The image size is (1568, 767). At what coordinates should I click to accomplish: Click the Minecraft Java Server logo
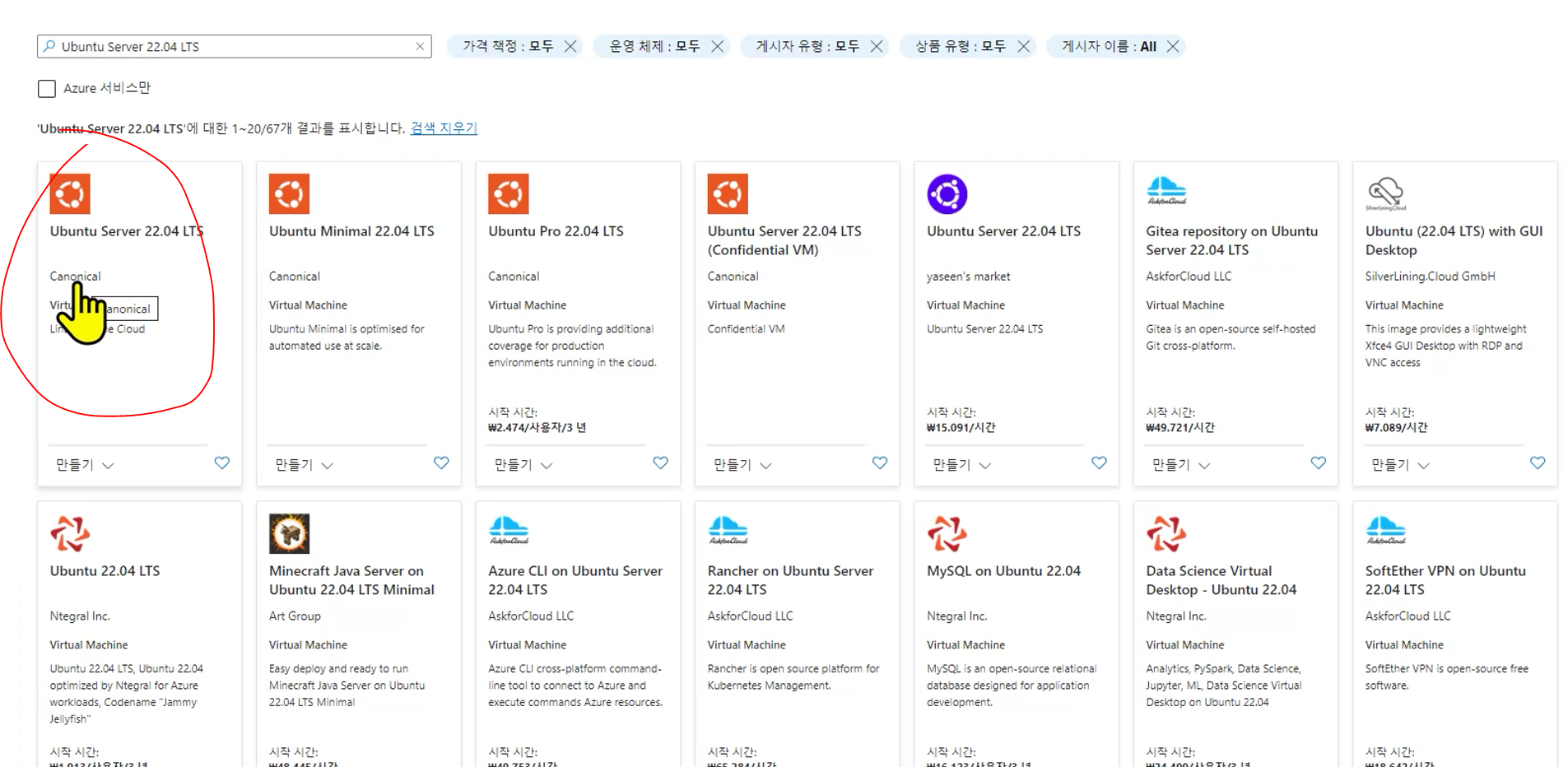pyautogui.click(x=289, y=533)
